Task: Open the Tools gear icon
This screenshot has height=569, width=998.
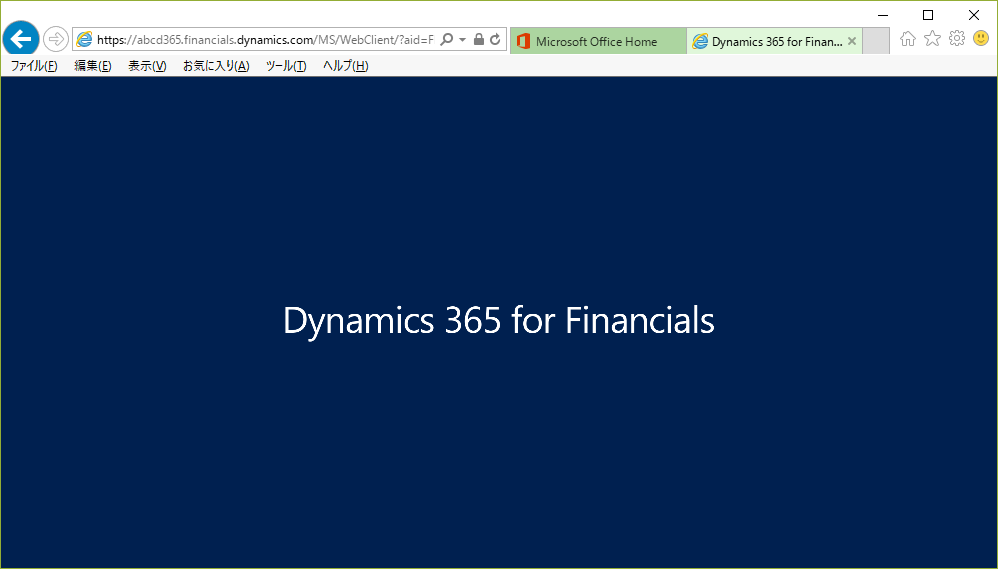Action: click(x=957, y=39)
